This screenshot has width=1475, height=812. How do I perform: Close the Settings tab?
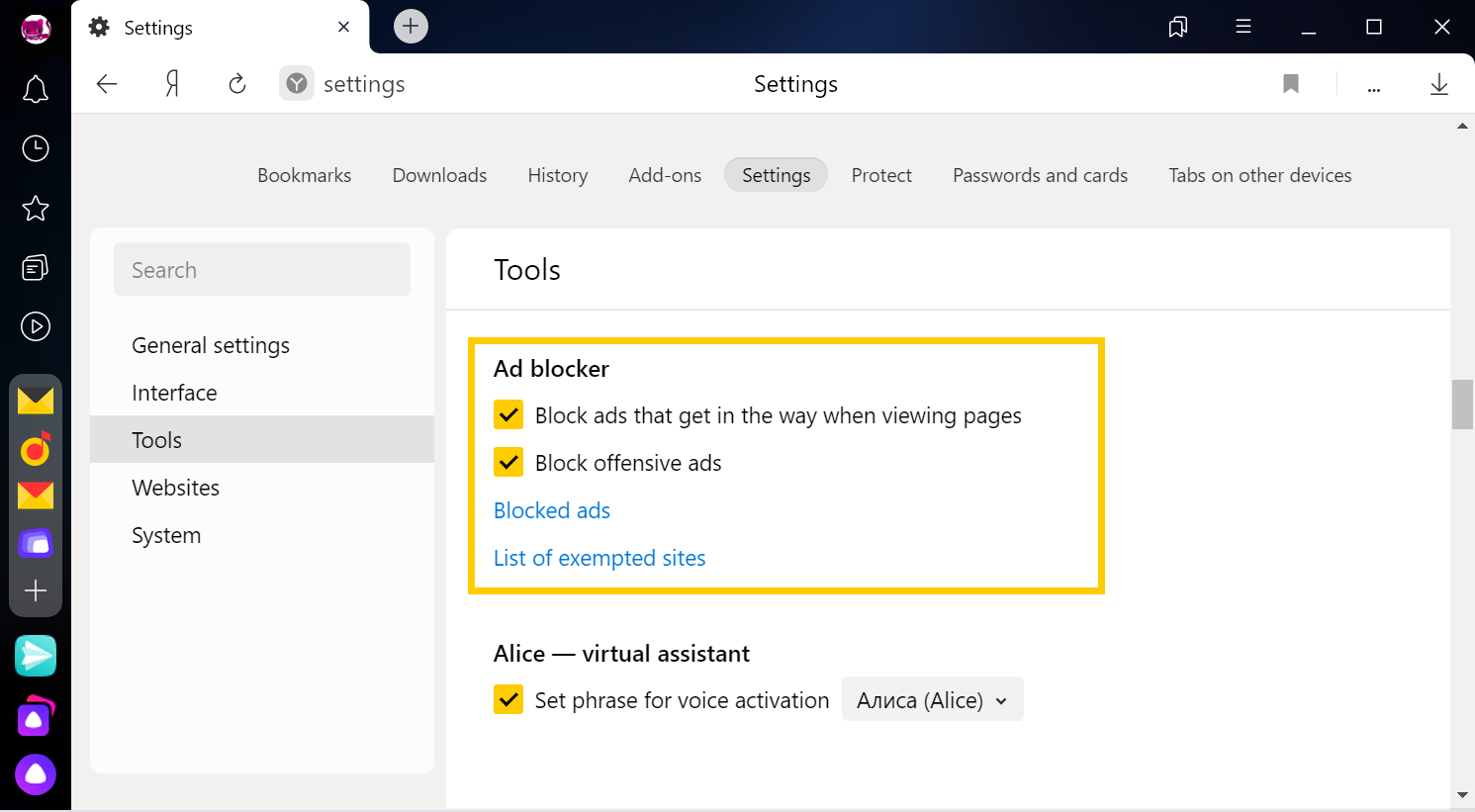coord(343,27)
